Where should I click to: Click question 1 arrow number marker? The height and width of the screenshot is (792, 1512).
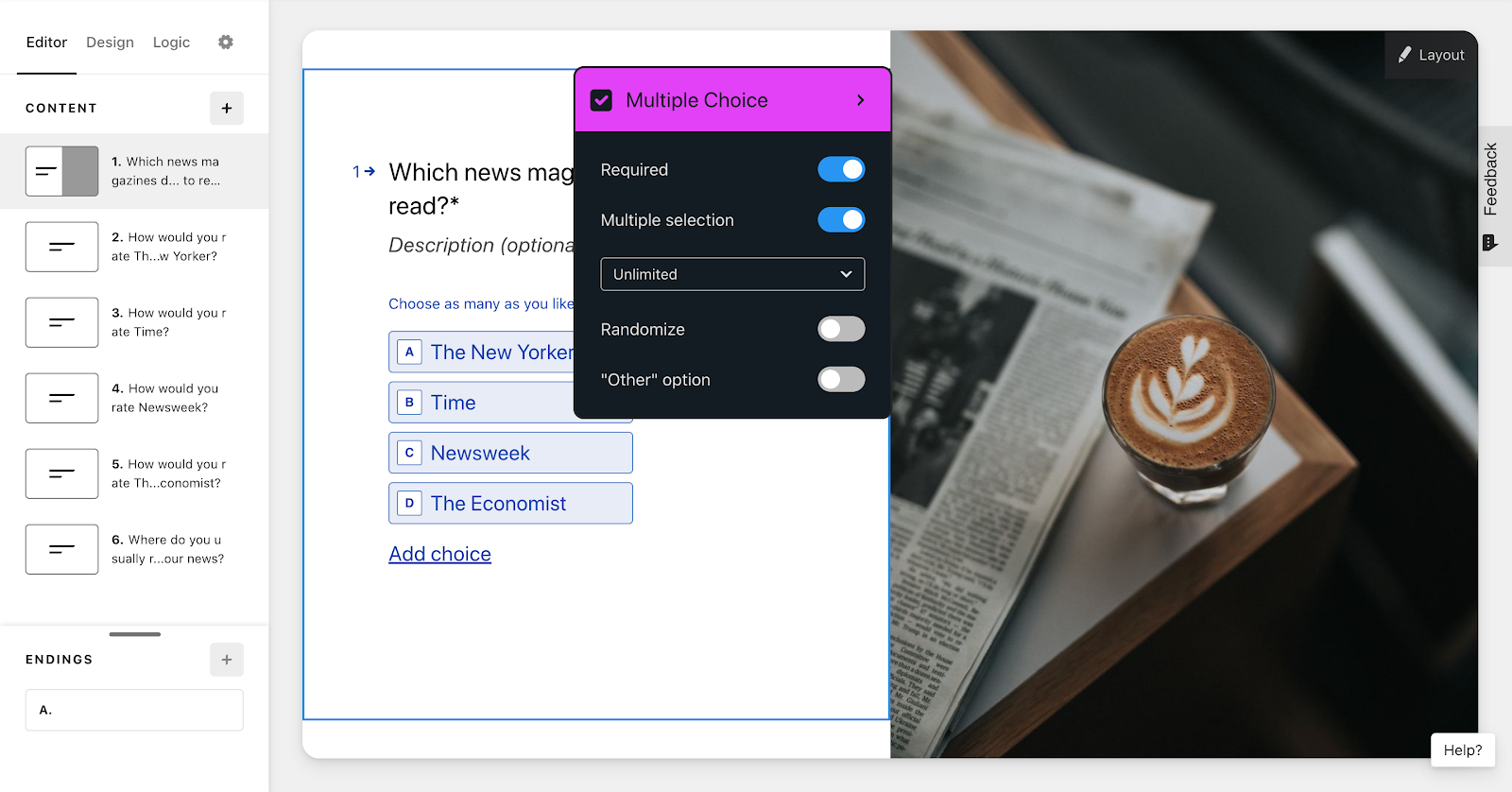[x=364, y=172]
